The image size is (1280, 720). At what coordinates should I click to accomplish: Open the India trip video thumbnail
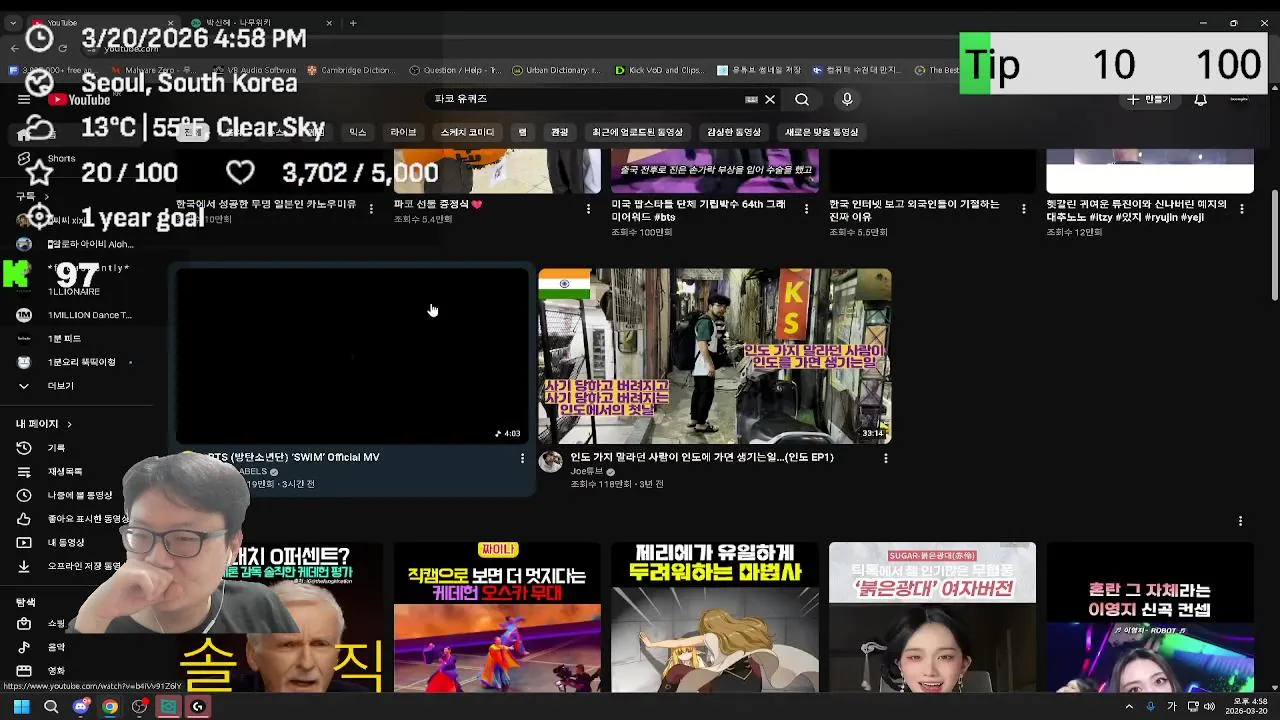pos(714,356)
